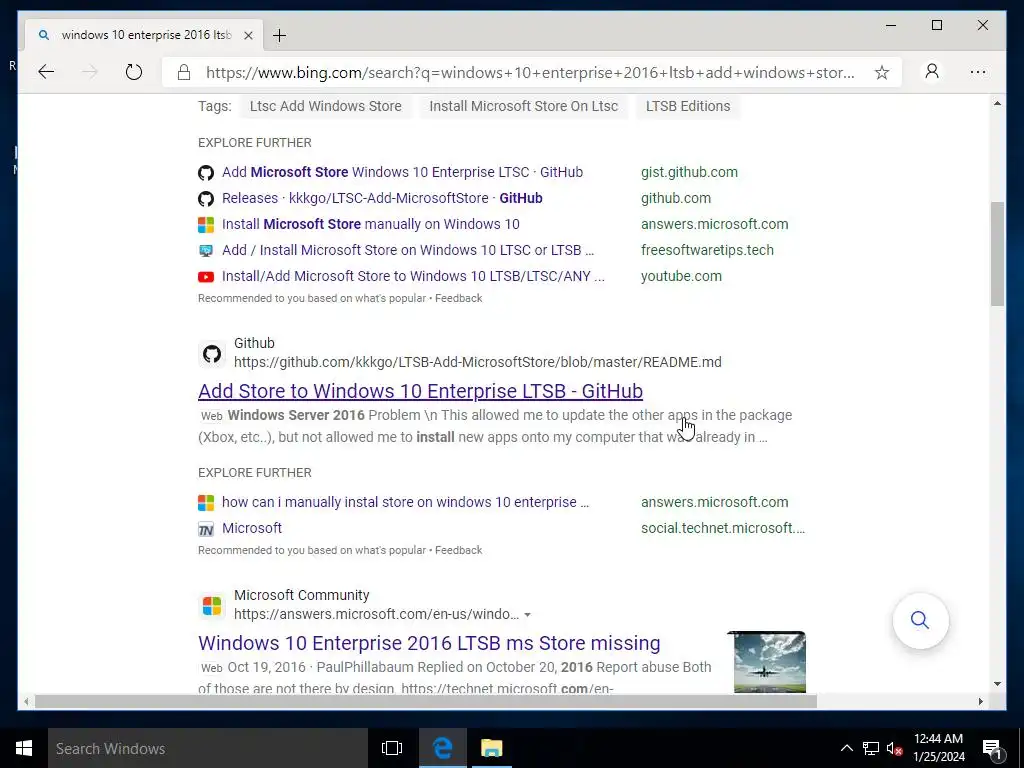Image resolution: width=1024 pixels, height=768 pixels.
Task: Click freesoftwaretips.tech domain text
Action: point(707,250)
